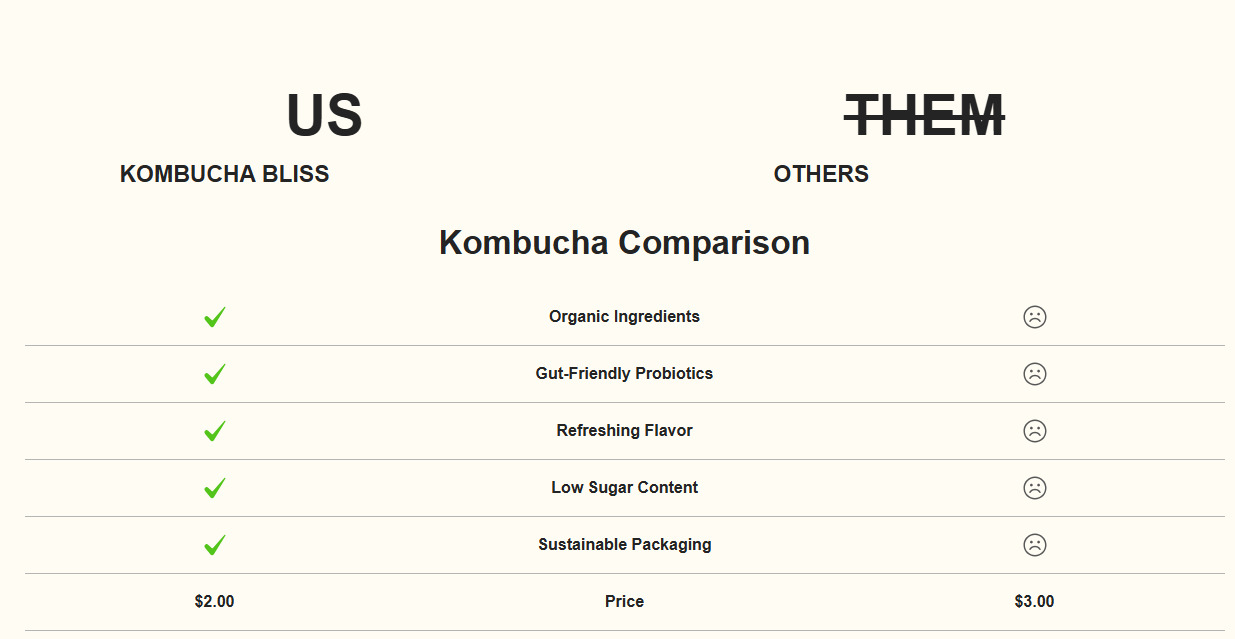The width and height of the screenshot is (1235, 639).
Task: Click the green checkmark for Refreshing Flavor
Action: point(214,431)
